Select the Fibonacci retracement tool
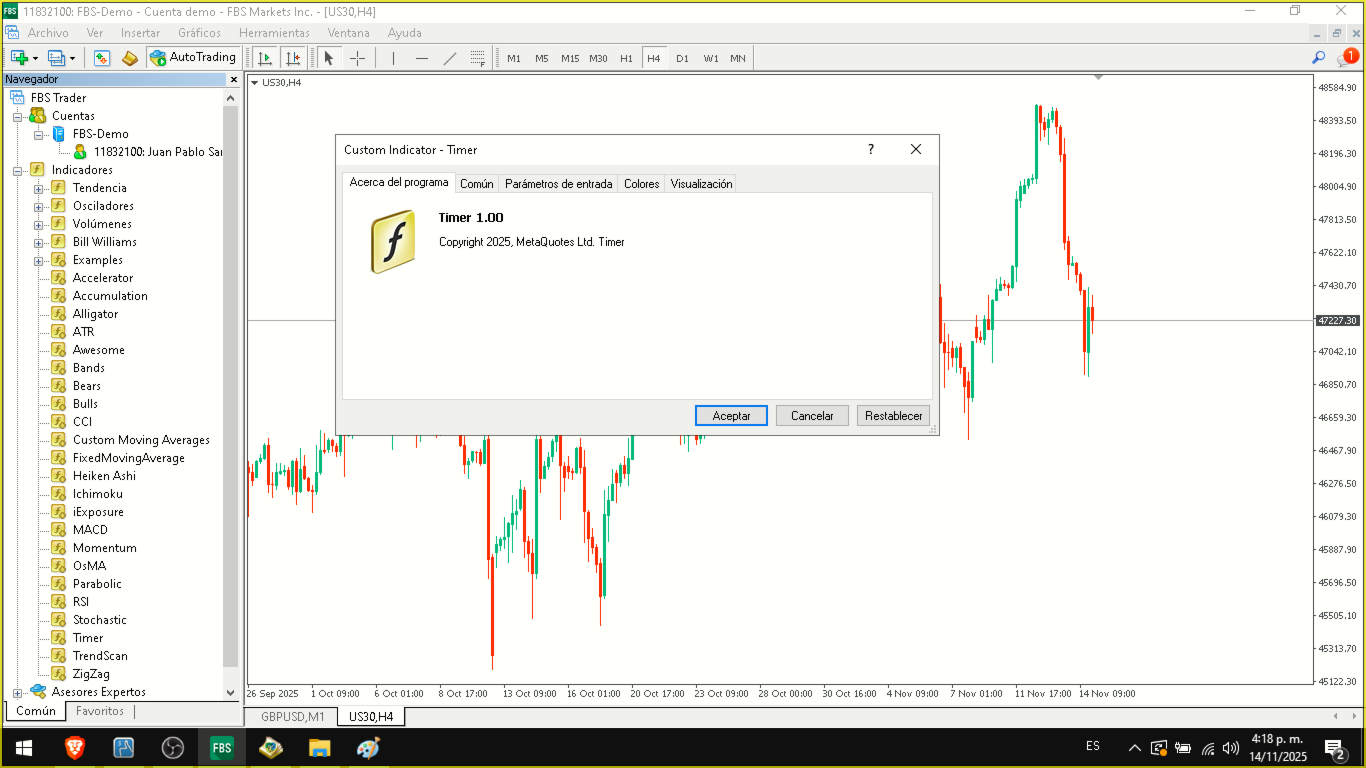The width and height of the screenshot is (1366, 768). point(477,58)
